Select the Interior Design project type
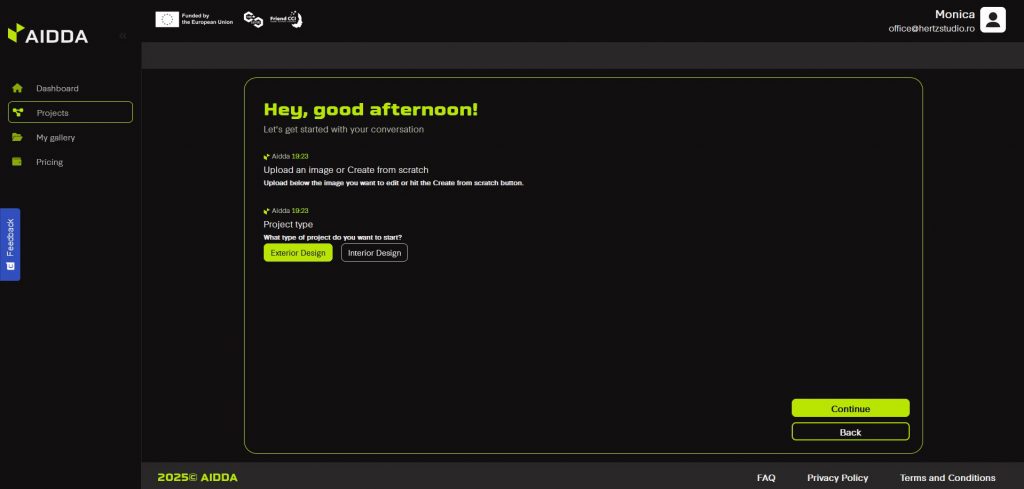 coord(374,253)
